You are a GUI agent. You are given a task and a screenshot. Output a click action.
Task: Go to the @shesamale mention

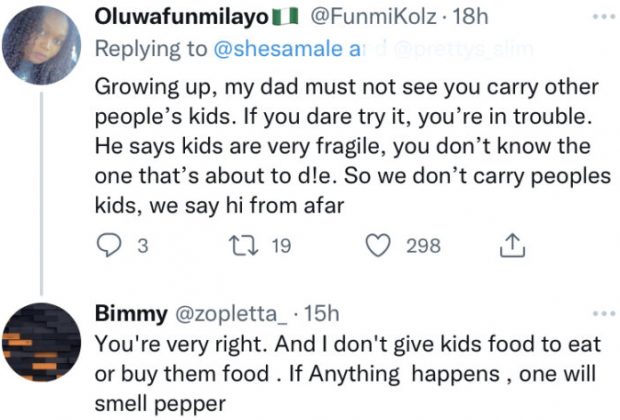pos(238,50)
